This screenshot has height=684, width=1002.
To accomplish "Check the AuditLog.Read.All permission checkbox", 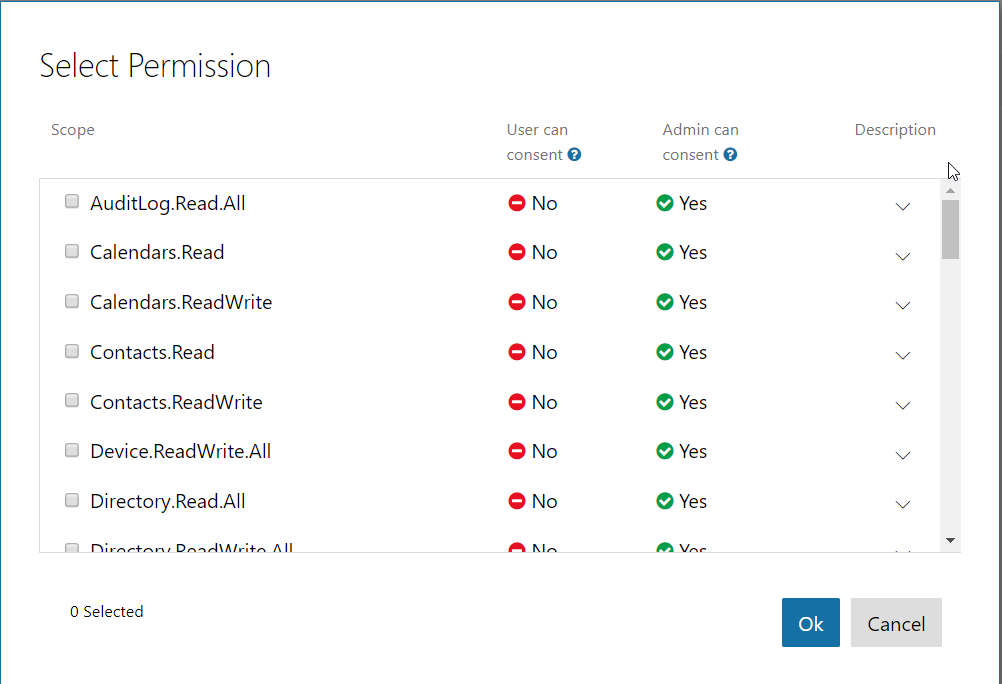I will coord(71,201).
